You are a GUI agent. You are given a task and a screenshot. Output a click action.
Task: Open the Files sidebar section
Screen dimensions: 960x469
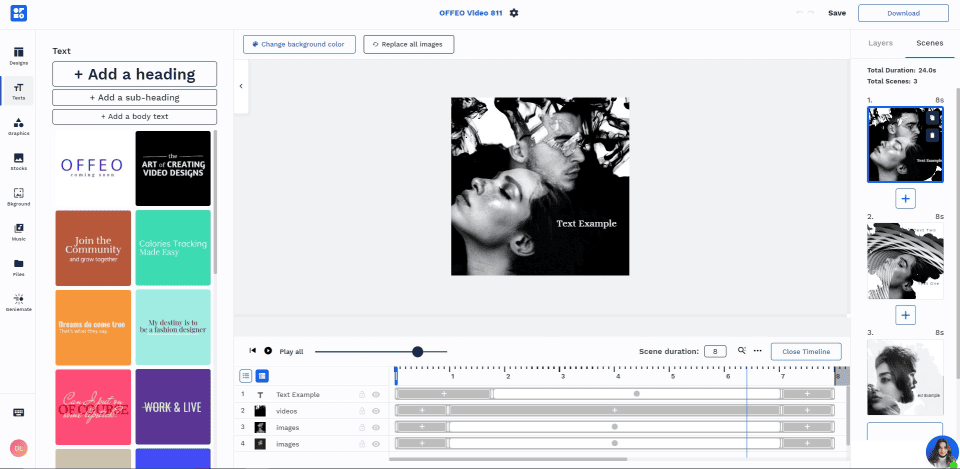pyautogui.click(x=18, y=267)
